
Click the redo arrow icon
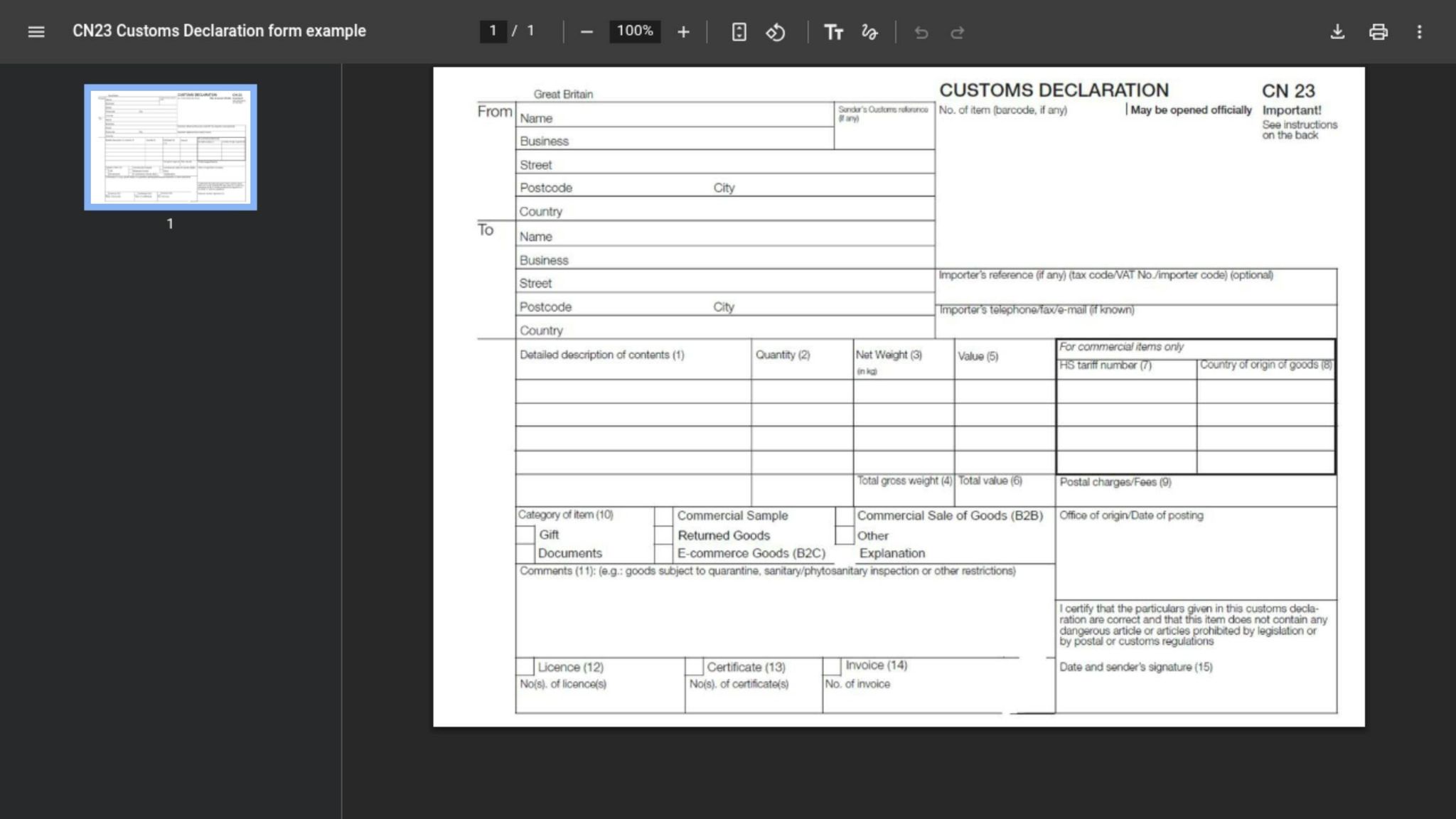pyautogui.click(x=958, y=32)
